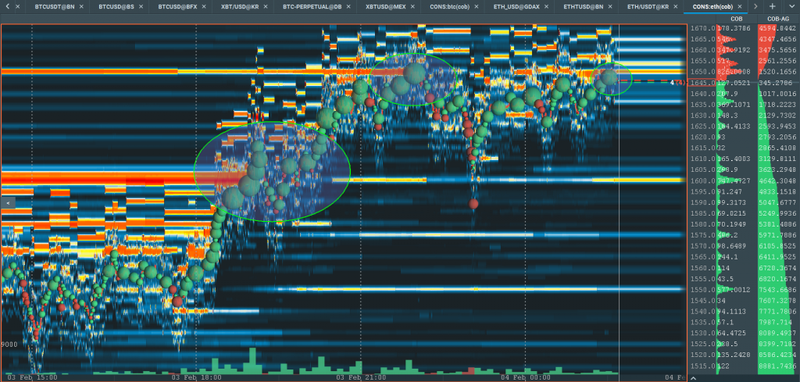Click the 03 Feb 18:00 time label
Screen dimensions: 800x382
(196, 378)
